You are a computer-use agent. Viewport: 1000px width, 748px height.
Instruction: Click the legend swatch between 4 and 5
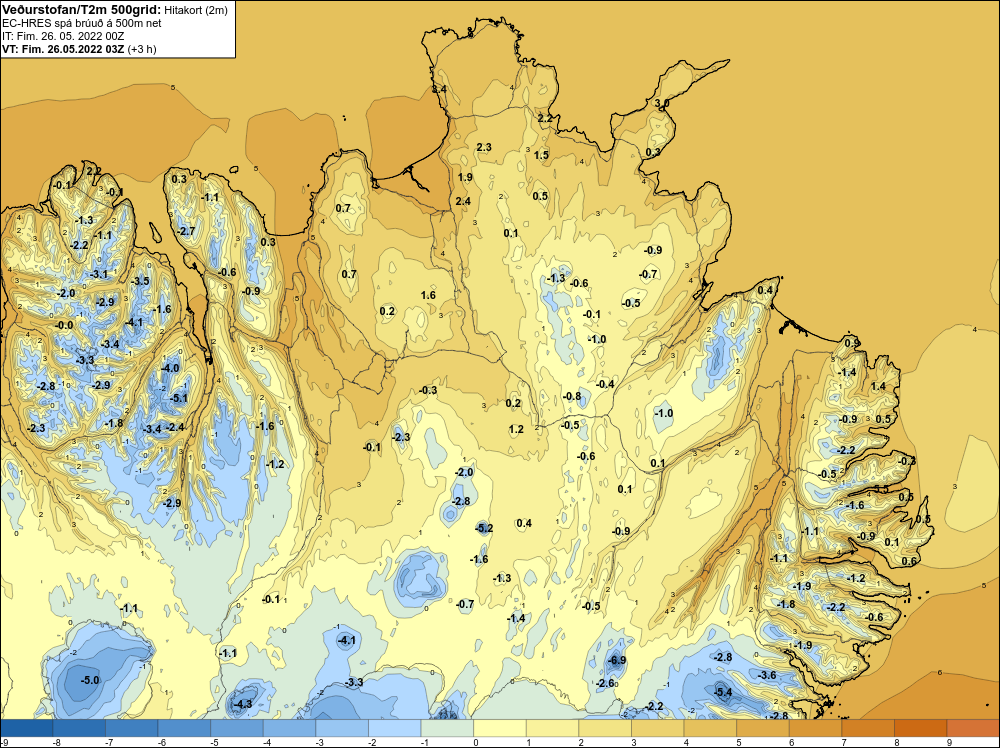(710, 728)
